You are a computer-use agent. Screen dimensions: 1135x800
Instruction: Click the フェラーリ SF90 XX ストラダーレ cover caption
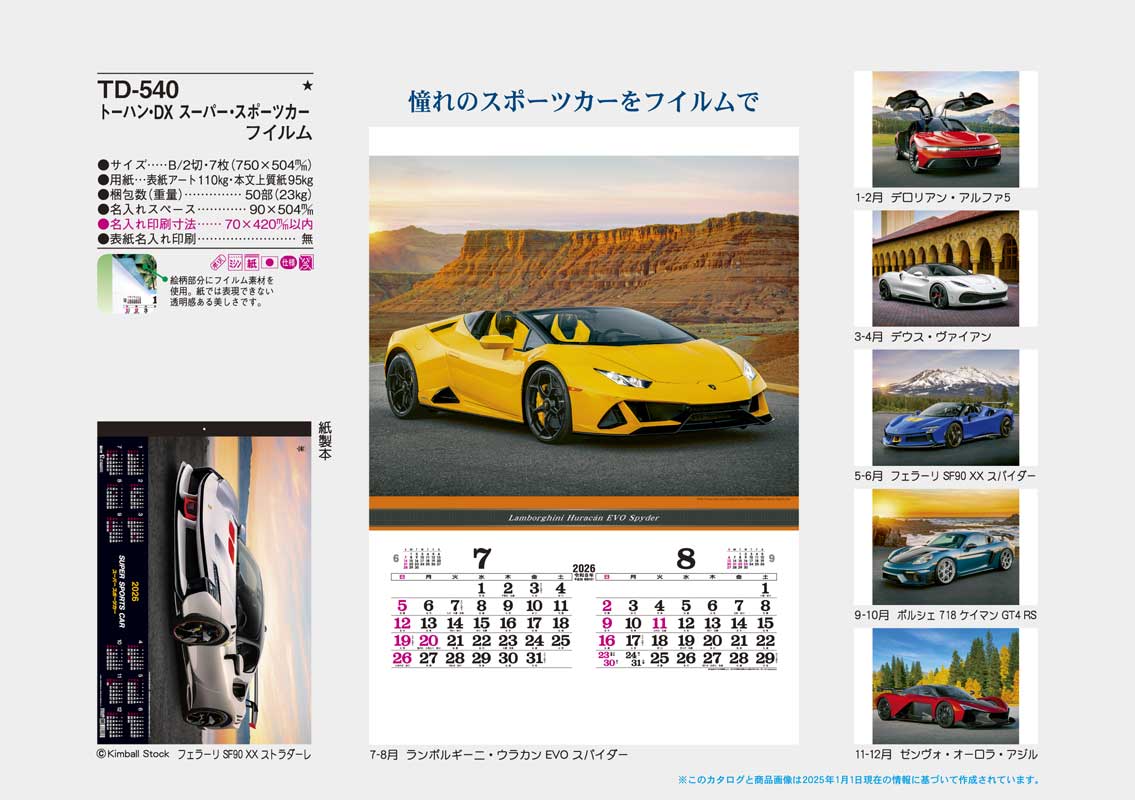pyautogui.click(x=244, y=754)
